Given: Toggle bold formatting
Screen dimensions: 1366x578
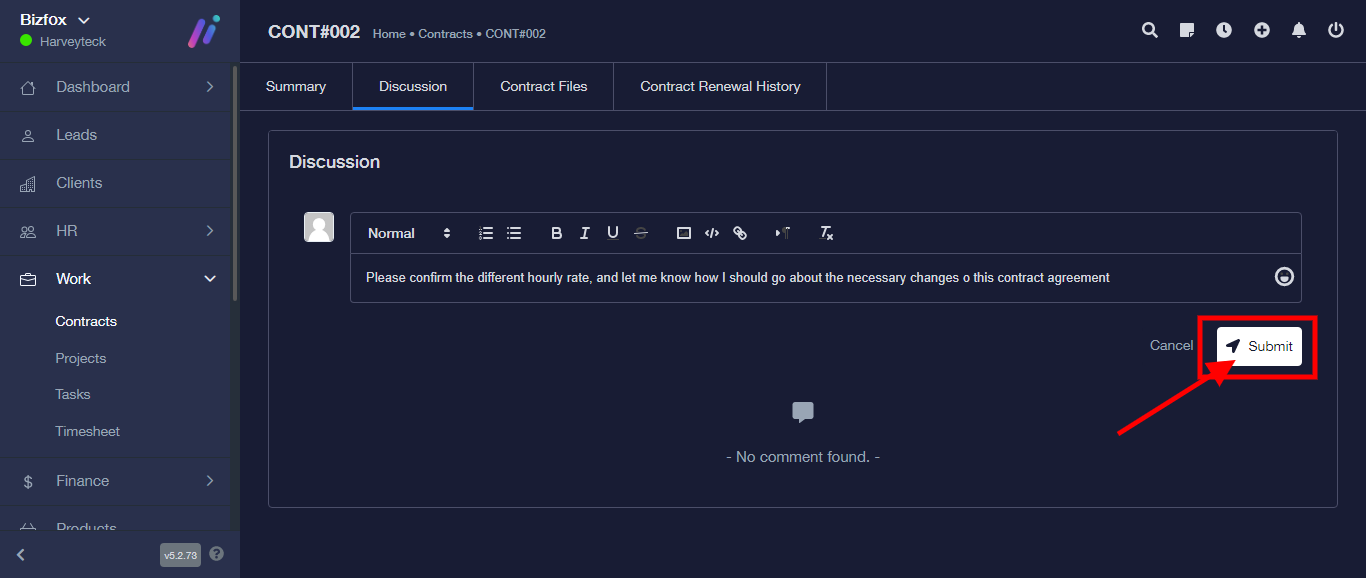Looking at the screenshot, I should [557, 233].
